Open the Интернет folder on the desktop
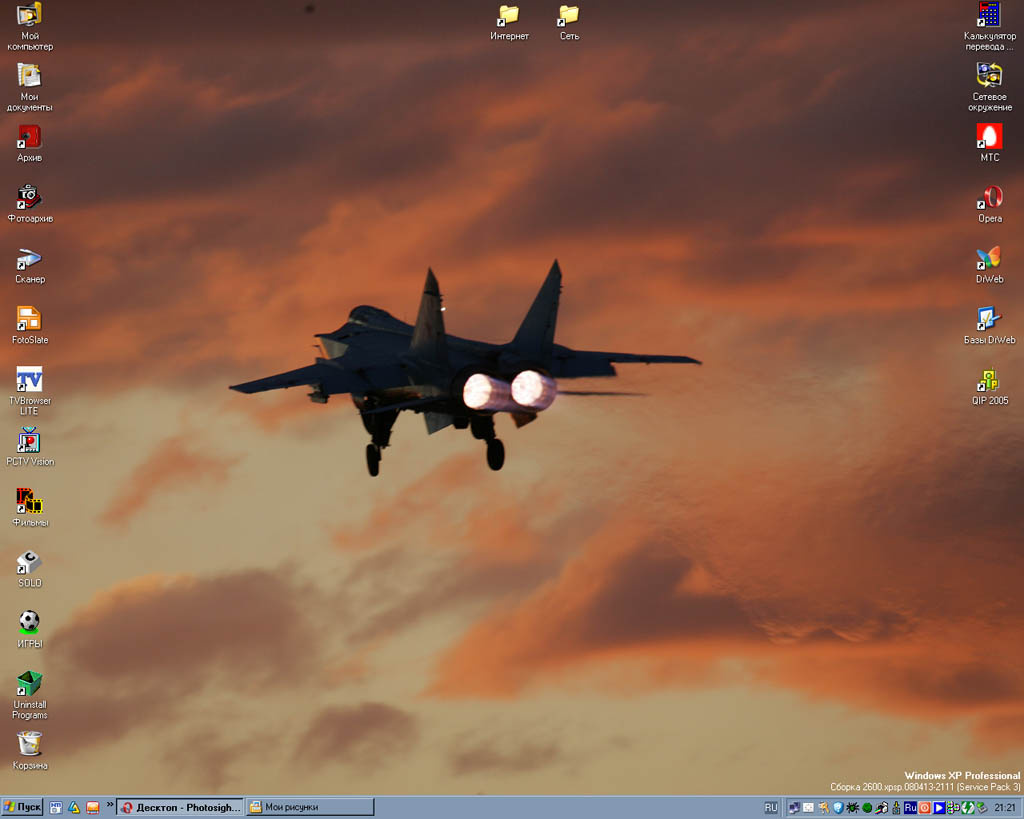1024x819 pixels. pyautogui.click(x=508, y=15)
